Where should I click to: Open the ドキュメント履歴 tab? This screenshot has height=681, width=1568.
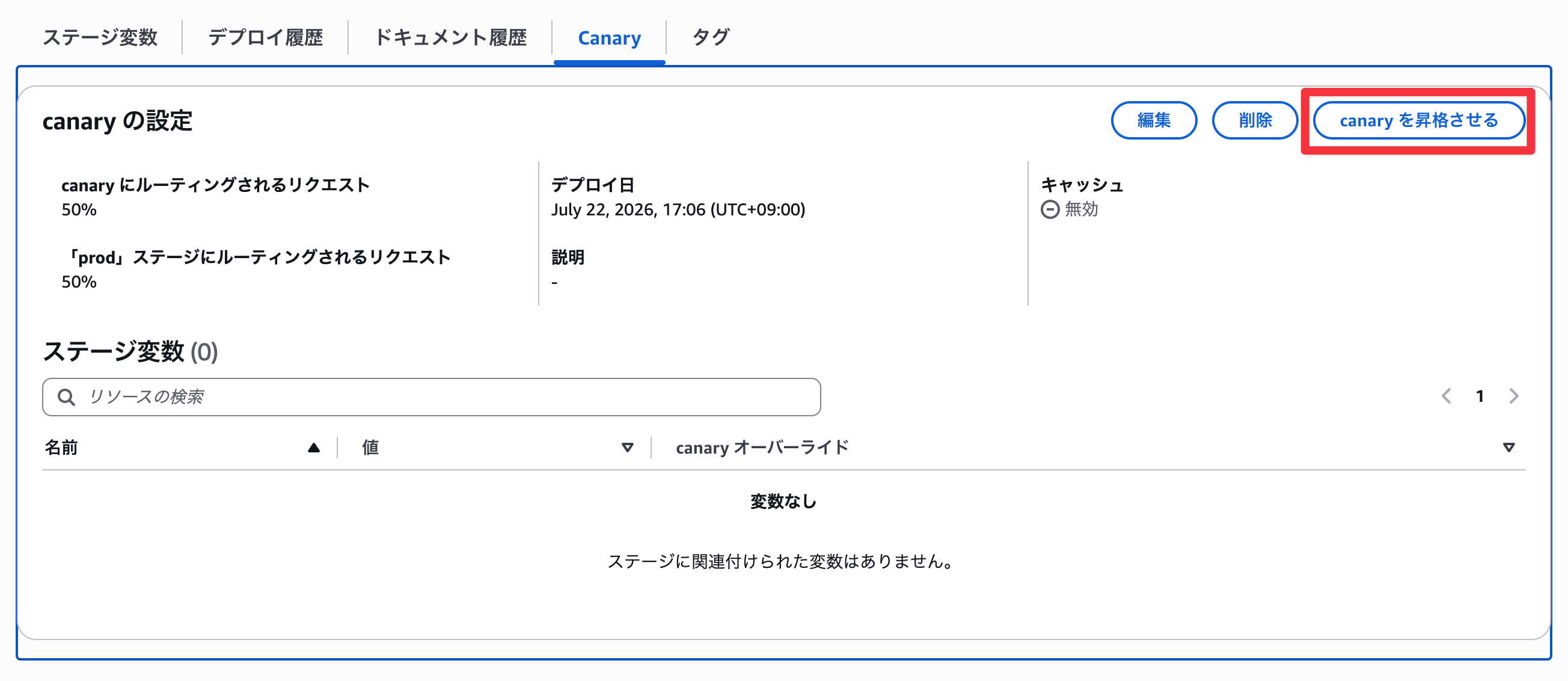(x=450, y=38)
